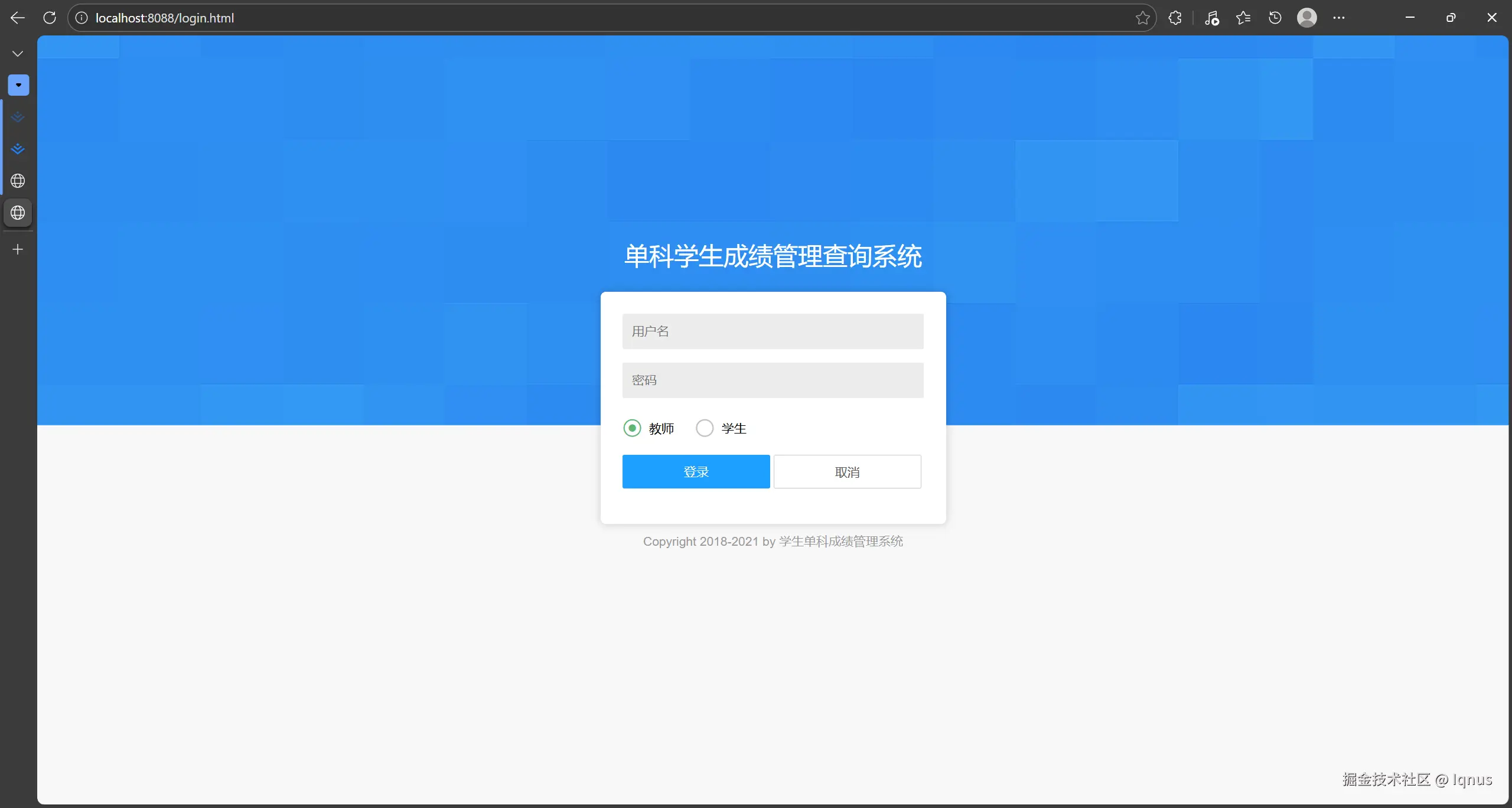Select the 教师 radio button
This screenshot has height=808, width=1512.
tap(632, 428)
